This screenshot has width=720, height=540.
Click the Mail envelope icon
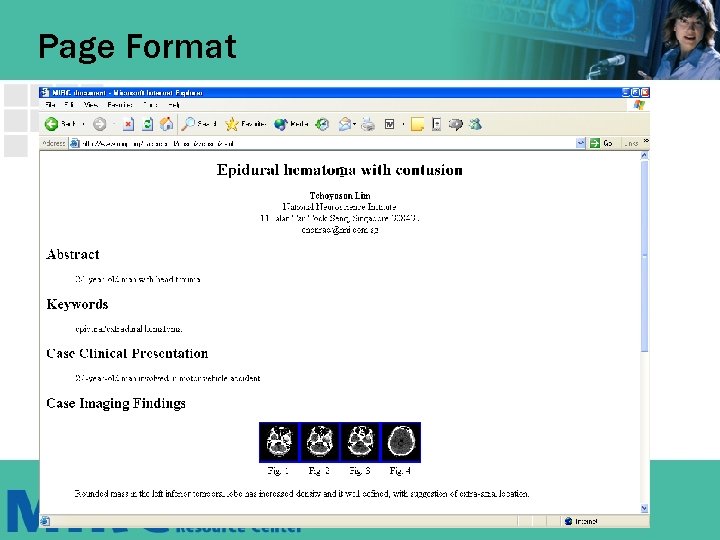click(345, 124)
